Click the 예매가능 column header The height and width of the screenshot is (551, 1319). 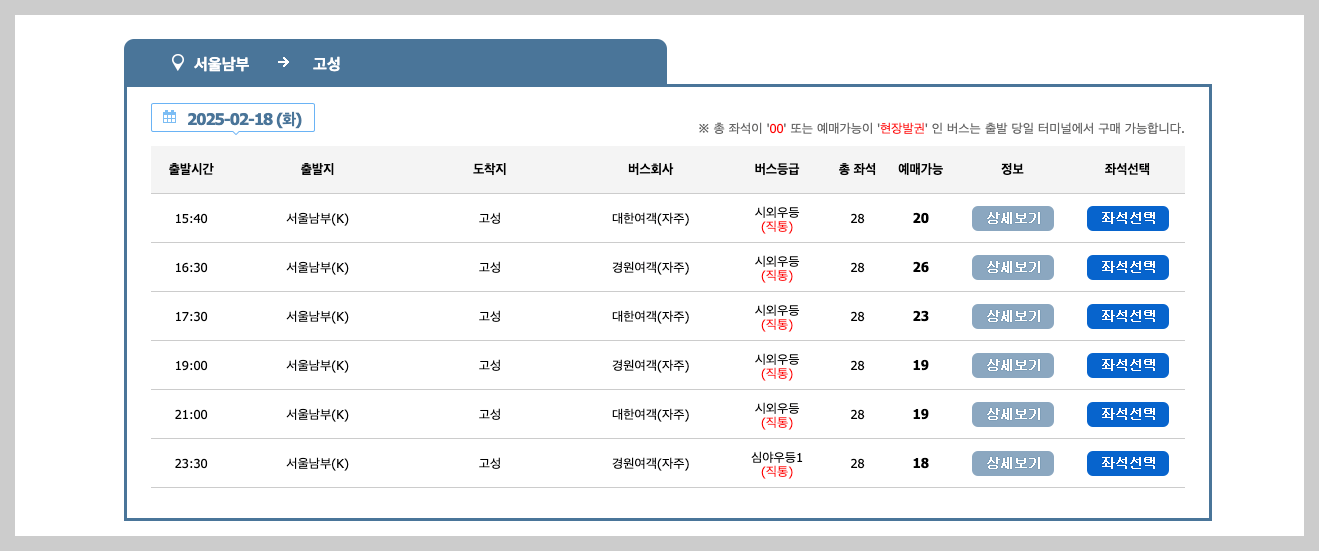click(920, 169)
